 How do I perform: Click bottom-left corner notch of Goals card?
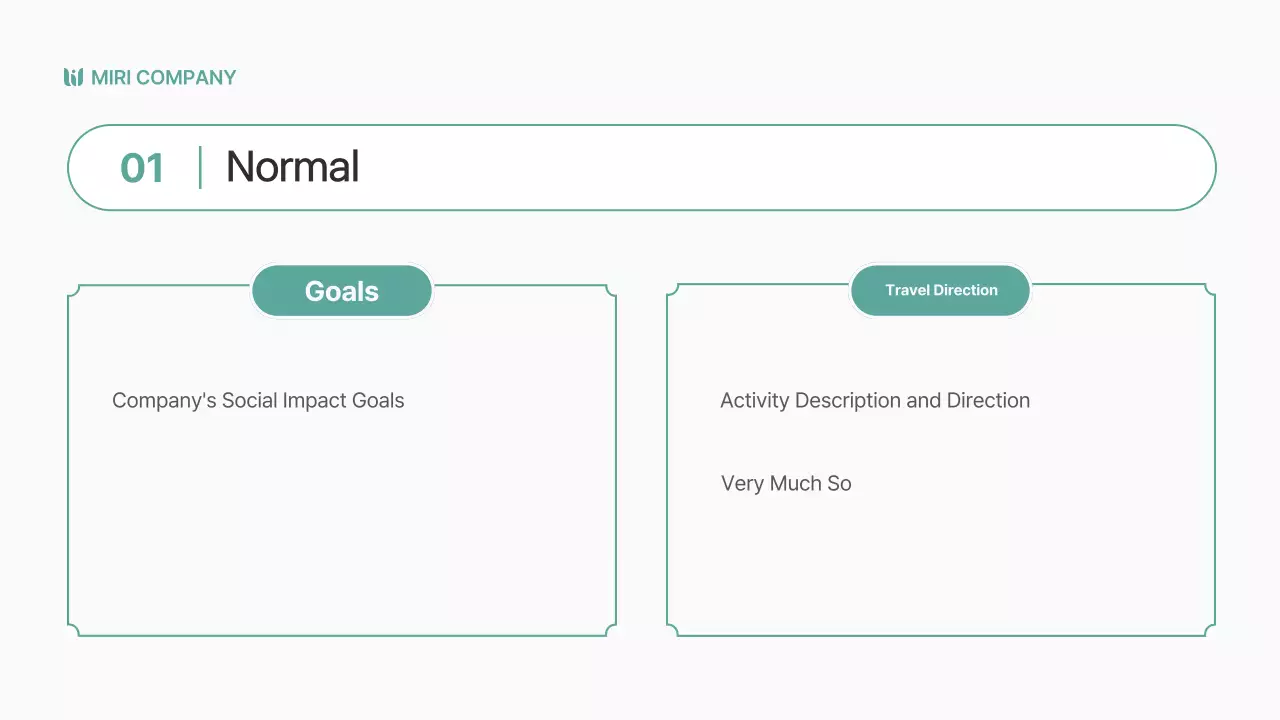point(73,629)
